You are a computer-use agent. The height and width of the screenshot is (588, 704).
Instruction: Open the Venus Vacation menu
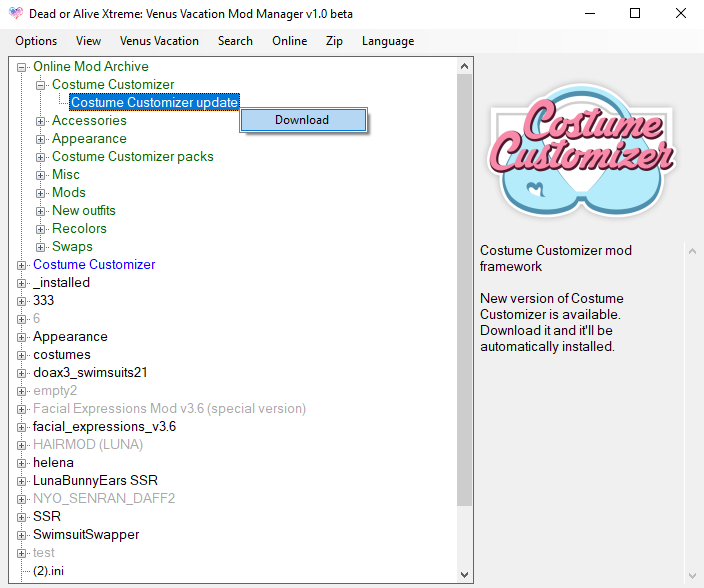(159, 41)
